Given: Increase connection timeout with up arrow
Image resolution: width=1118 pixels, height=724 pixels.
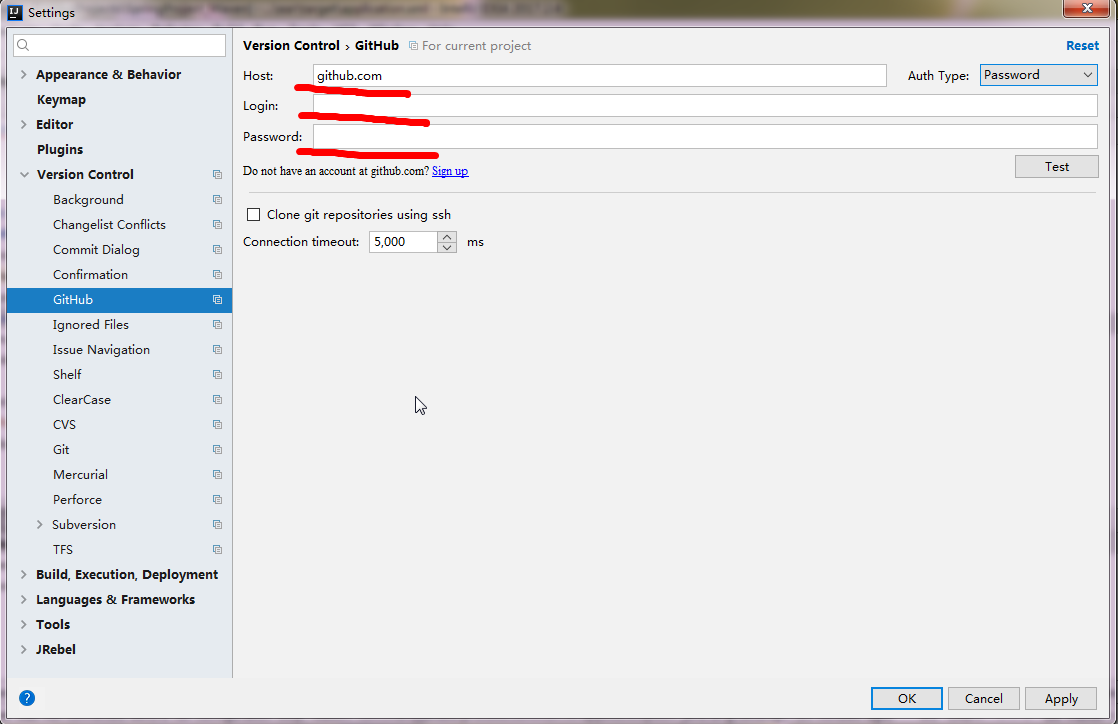Looking at the screenshot, I should (x=447, y=236).
